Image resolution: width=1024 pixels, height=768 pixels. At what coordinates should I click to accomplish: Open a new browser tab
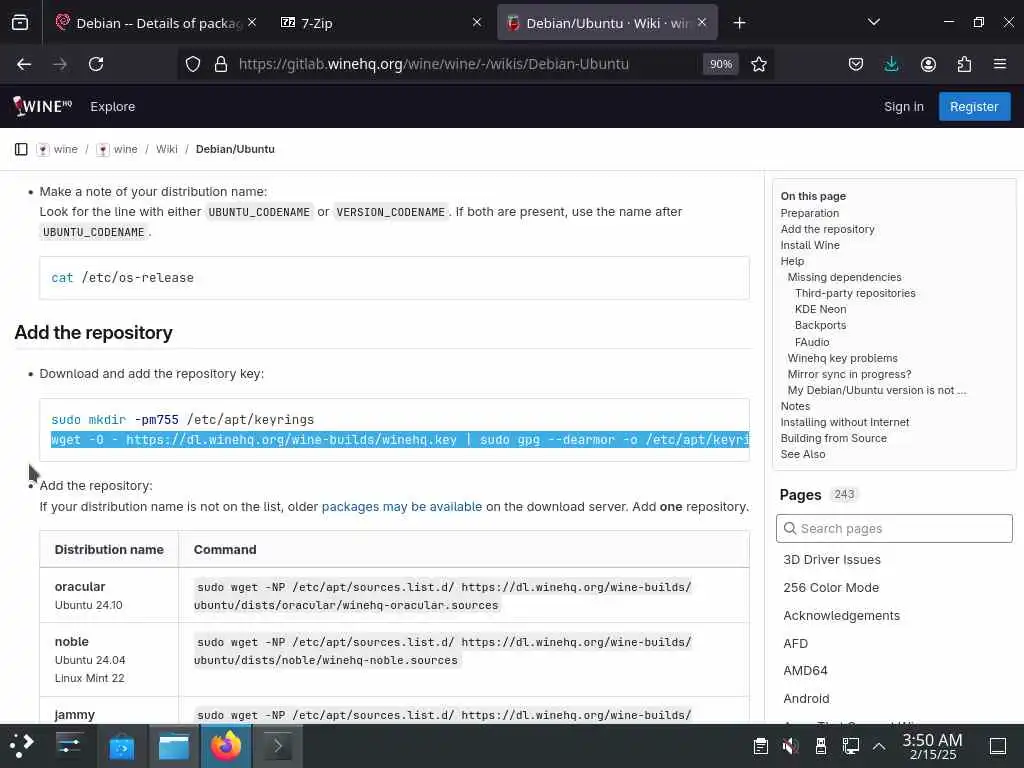point(739,23)
